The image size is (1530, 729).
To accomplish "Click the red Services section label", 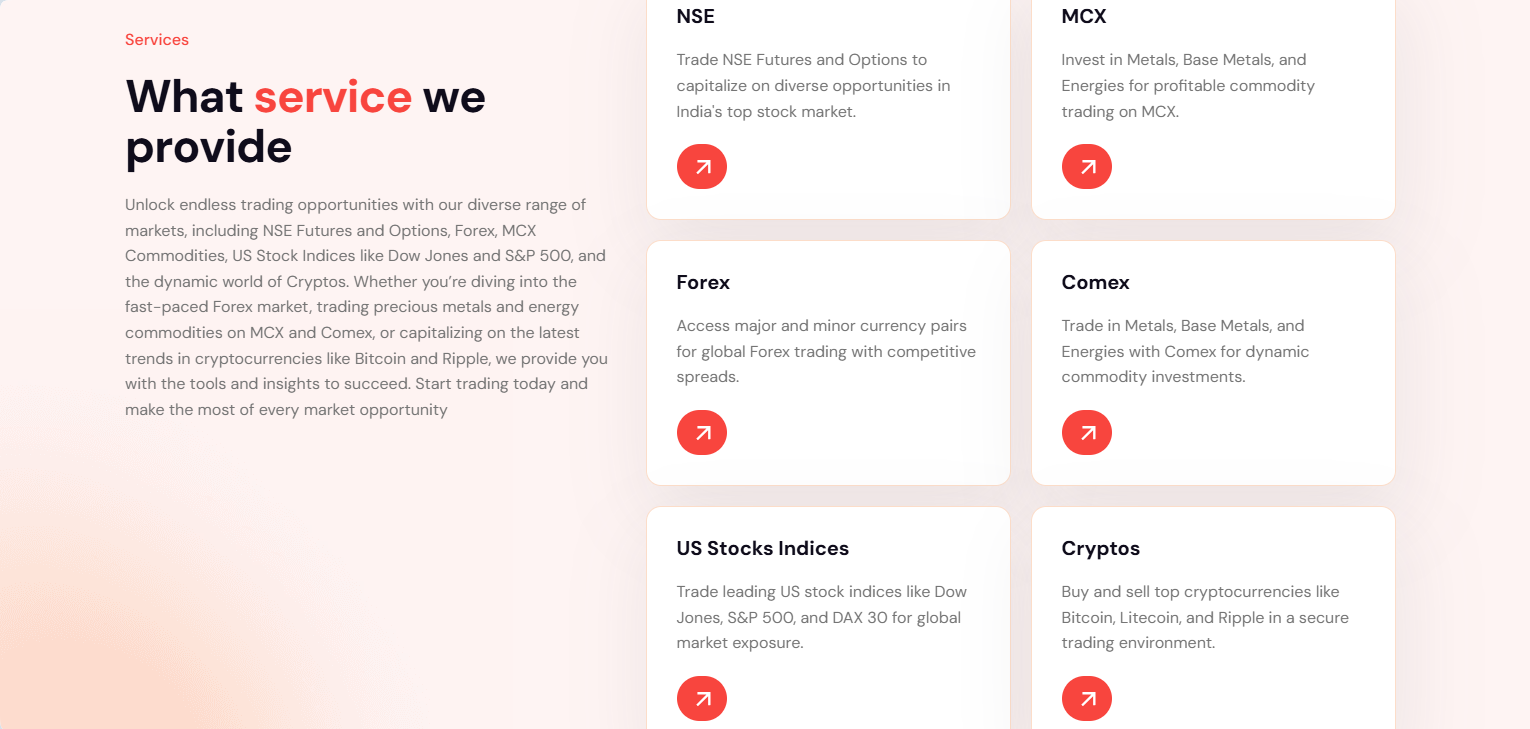I will [x=157, y=40].
